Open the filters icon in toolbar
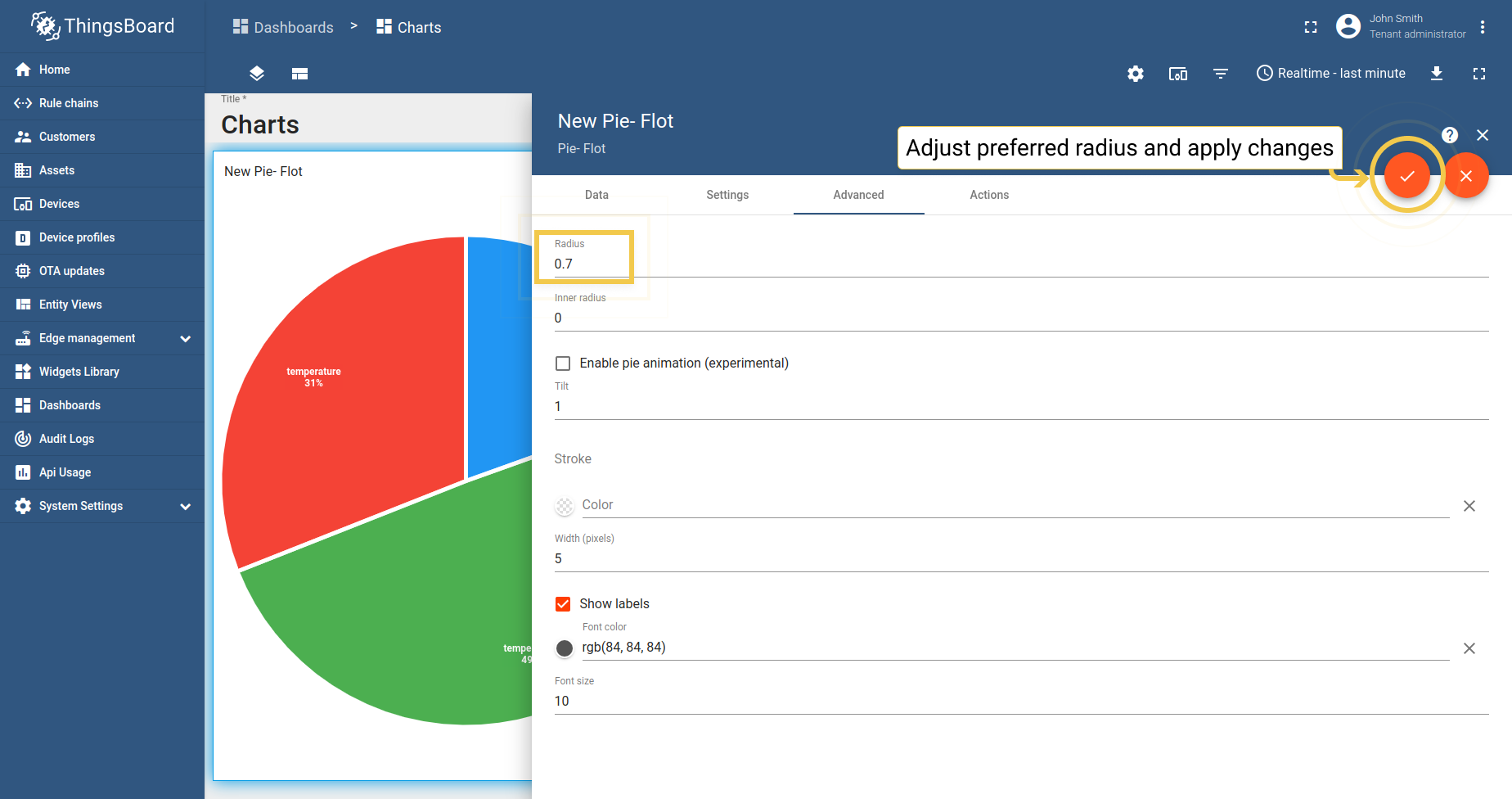Viewport: 1512px width, 799px height. pyautogui.click(x=1221, y=74)
